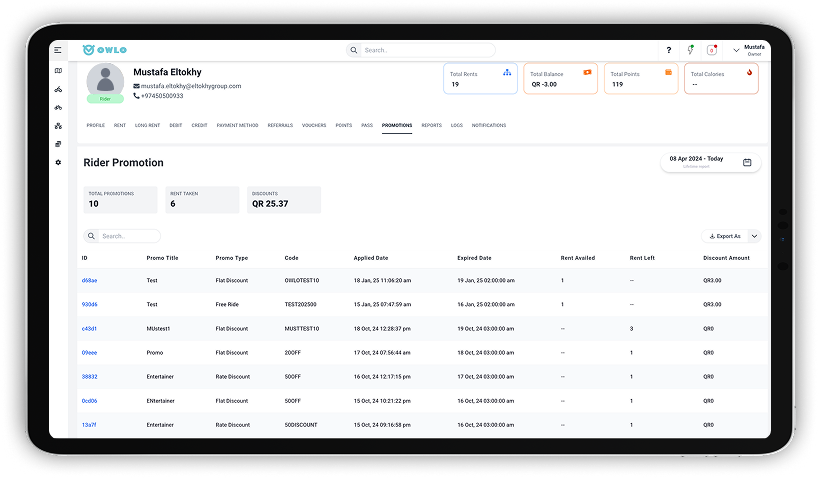Viewport: 819px width, 478px height.
Task: Switch to the Points tab
Action: (x=344, y=125)
